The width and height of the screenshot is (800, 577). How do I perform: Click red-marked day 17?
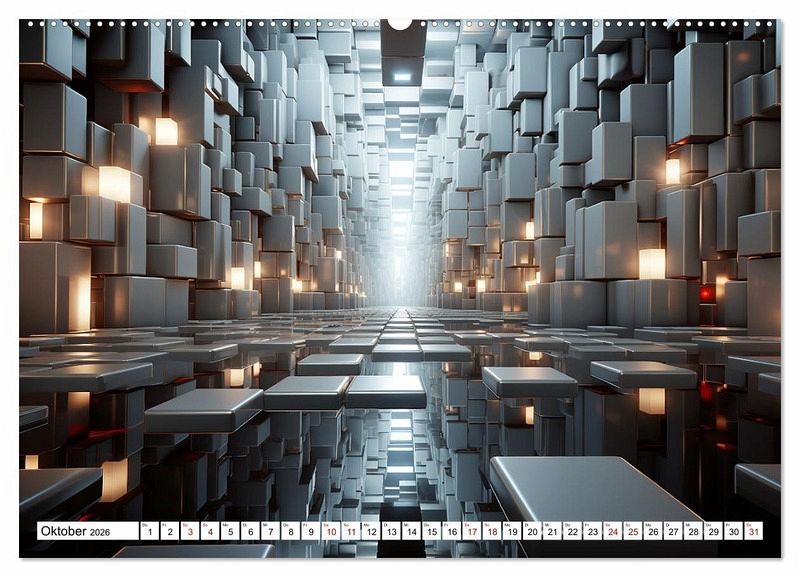click(x=471, y=531)
